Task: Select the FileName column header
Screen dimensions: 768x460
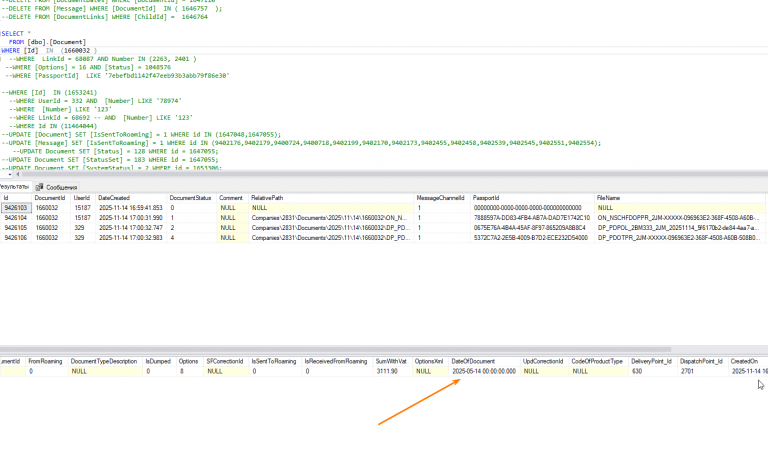Action: coord(680,198)
